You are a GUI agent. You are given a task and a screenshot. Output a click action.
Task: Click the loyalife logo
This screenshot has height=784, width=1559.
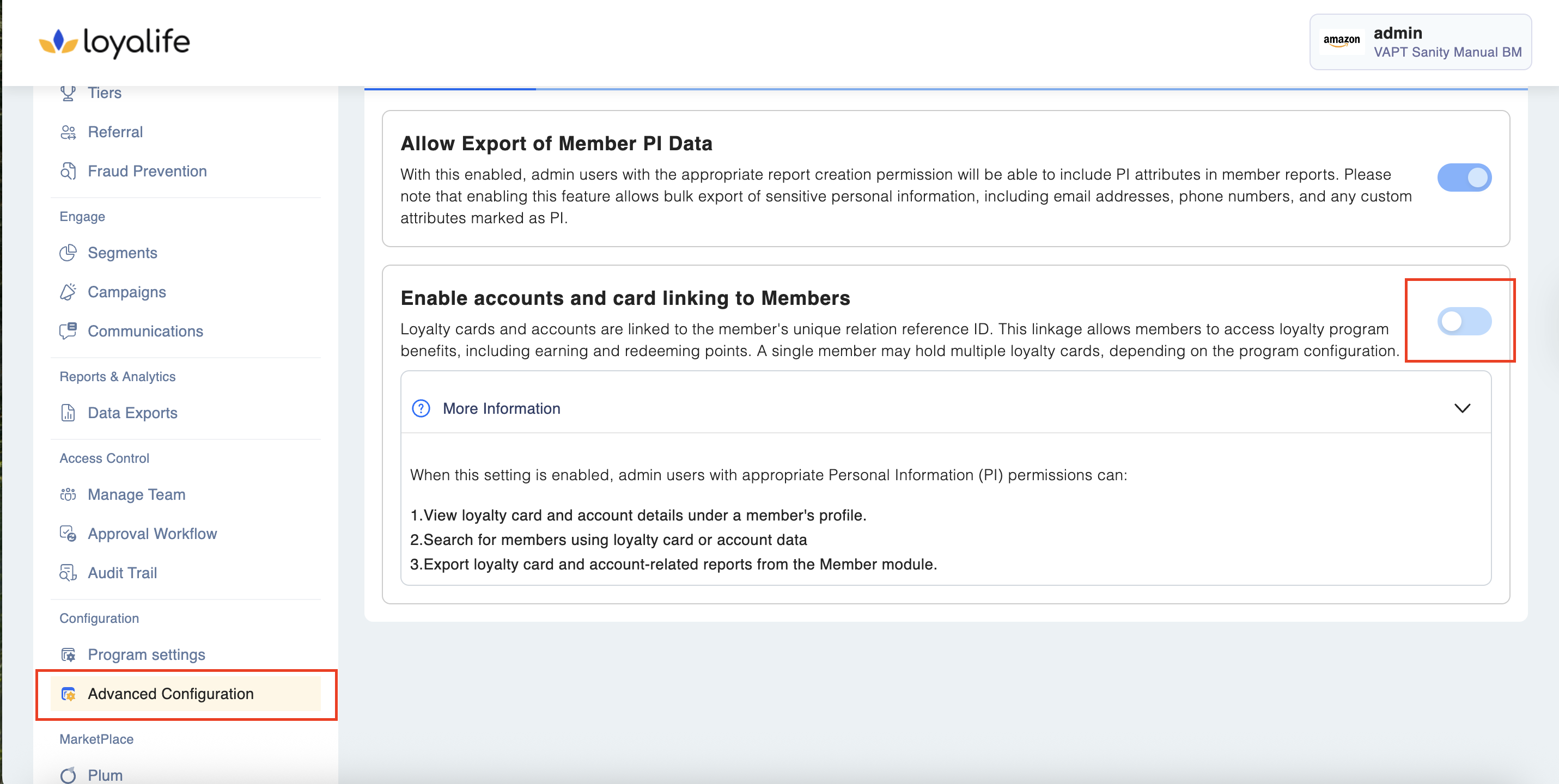(x=114, y=42)
